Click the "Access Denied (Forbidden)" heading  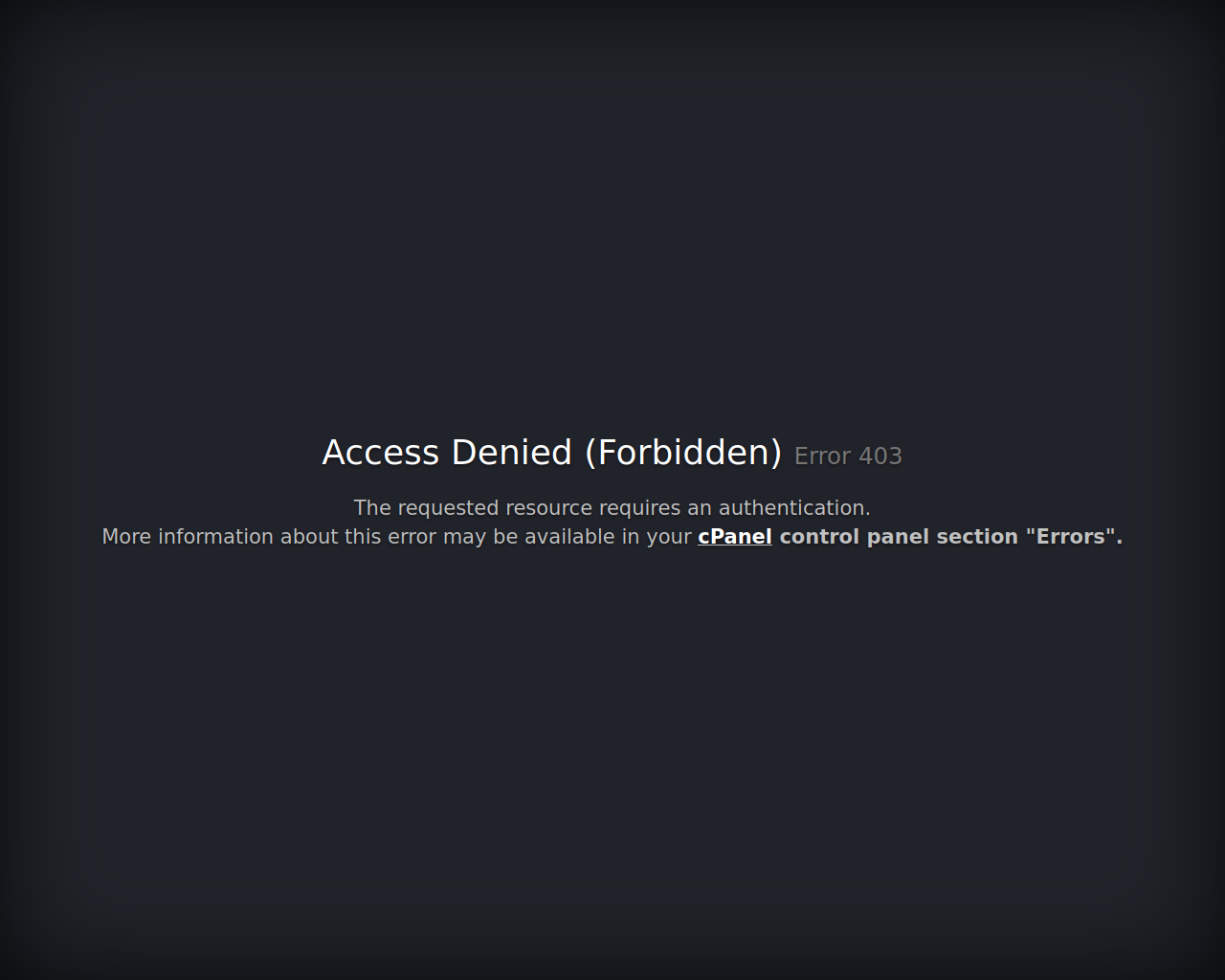pos(552,453)
